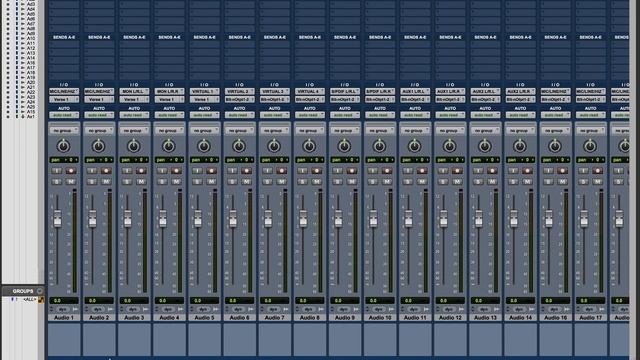Image resolution: width=640 pixels, height=360 pixels.
Task: Click the Audio 5 track name
Action: point(204,318)
